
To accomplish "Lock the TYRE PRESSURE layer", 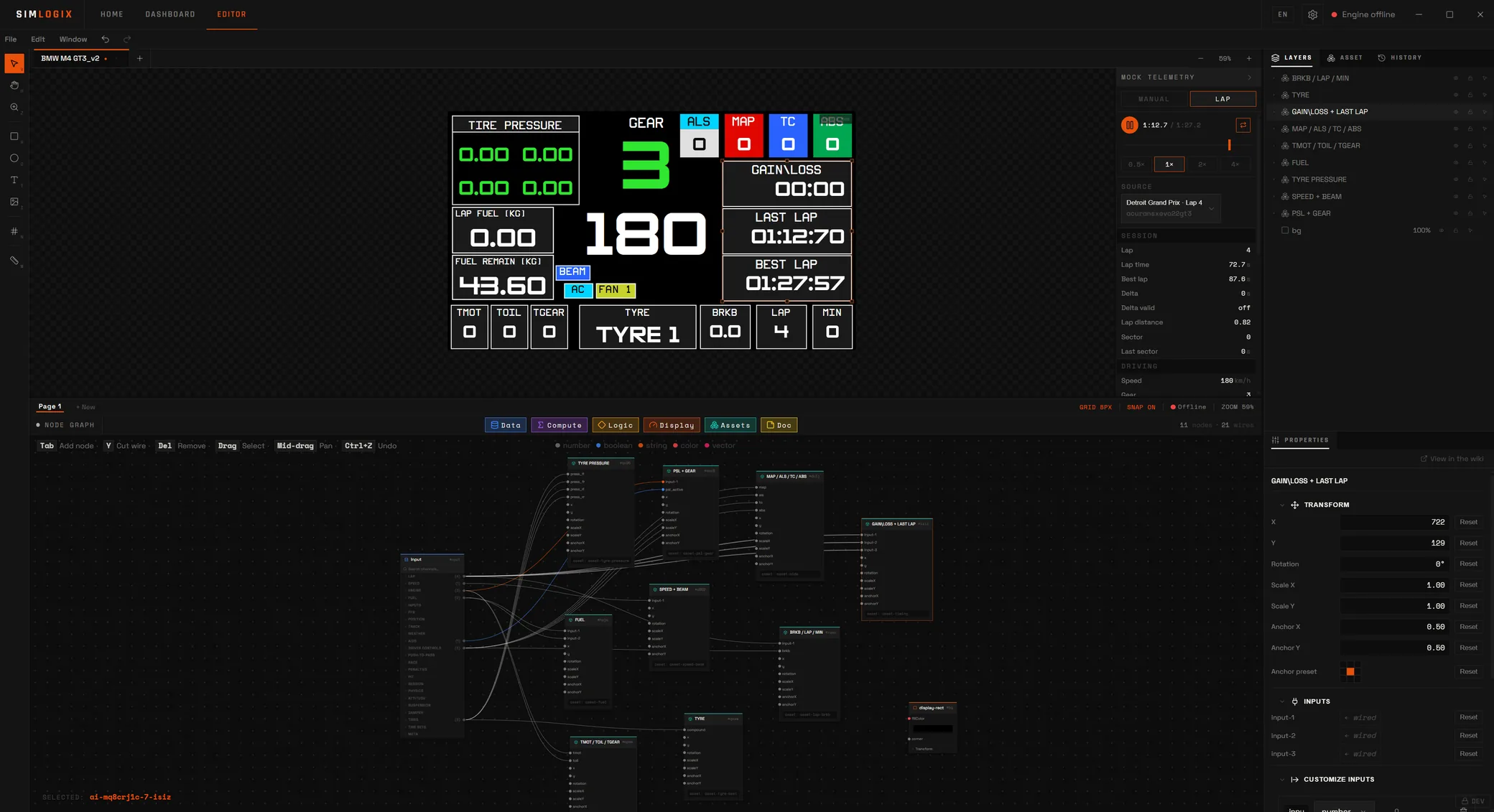I will click(1470, 179).
